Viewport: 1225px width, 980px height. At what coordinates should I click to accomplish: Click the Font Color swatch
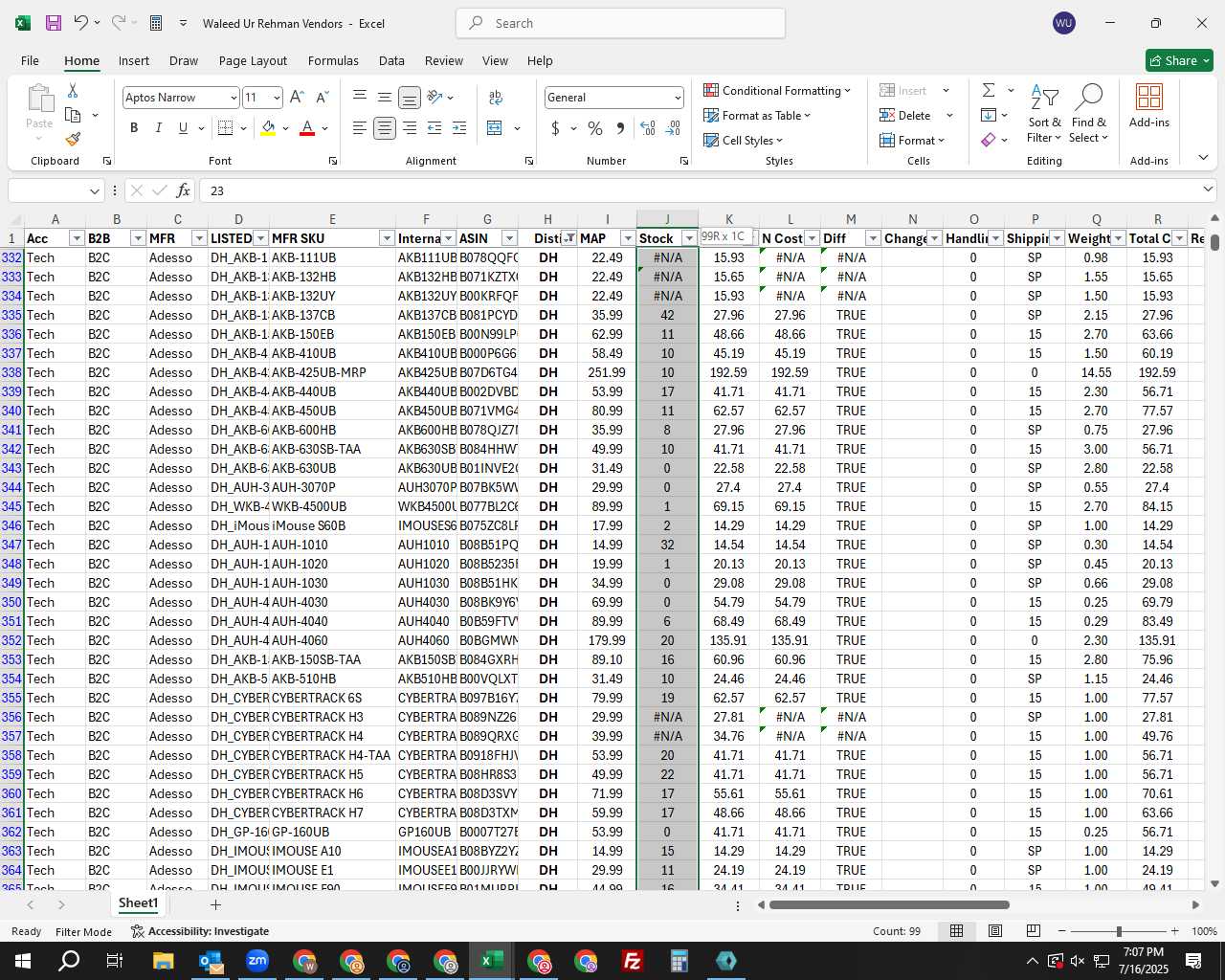(307, 127)
